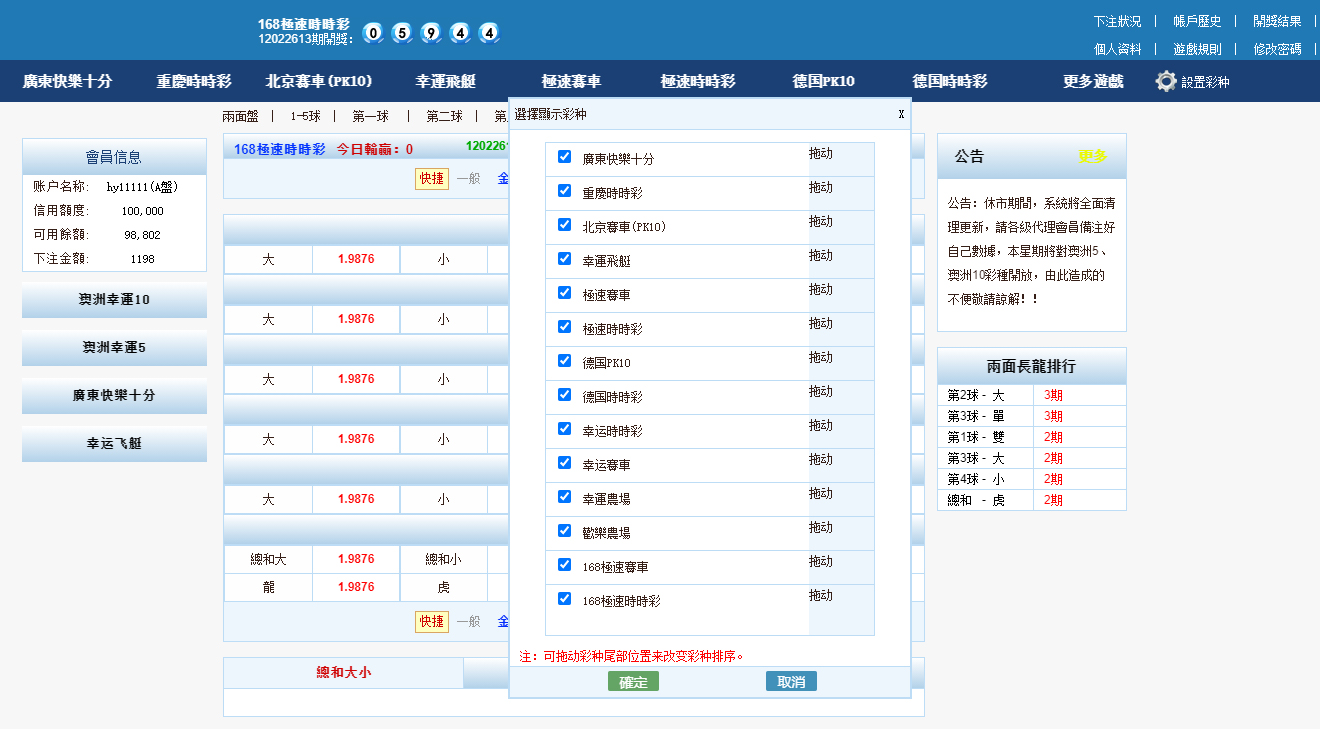The image size is (1320, 729).
Task: Click the gear icon beside 設置彩种
Action: pos(1165,82)
